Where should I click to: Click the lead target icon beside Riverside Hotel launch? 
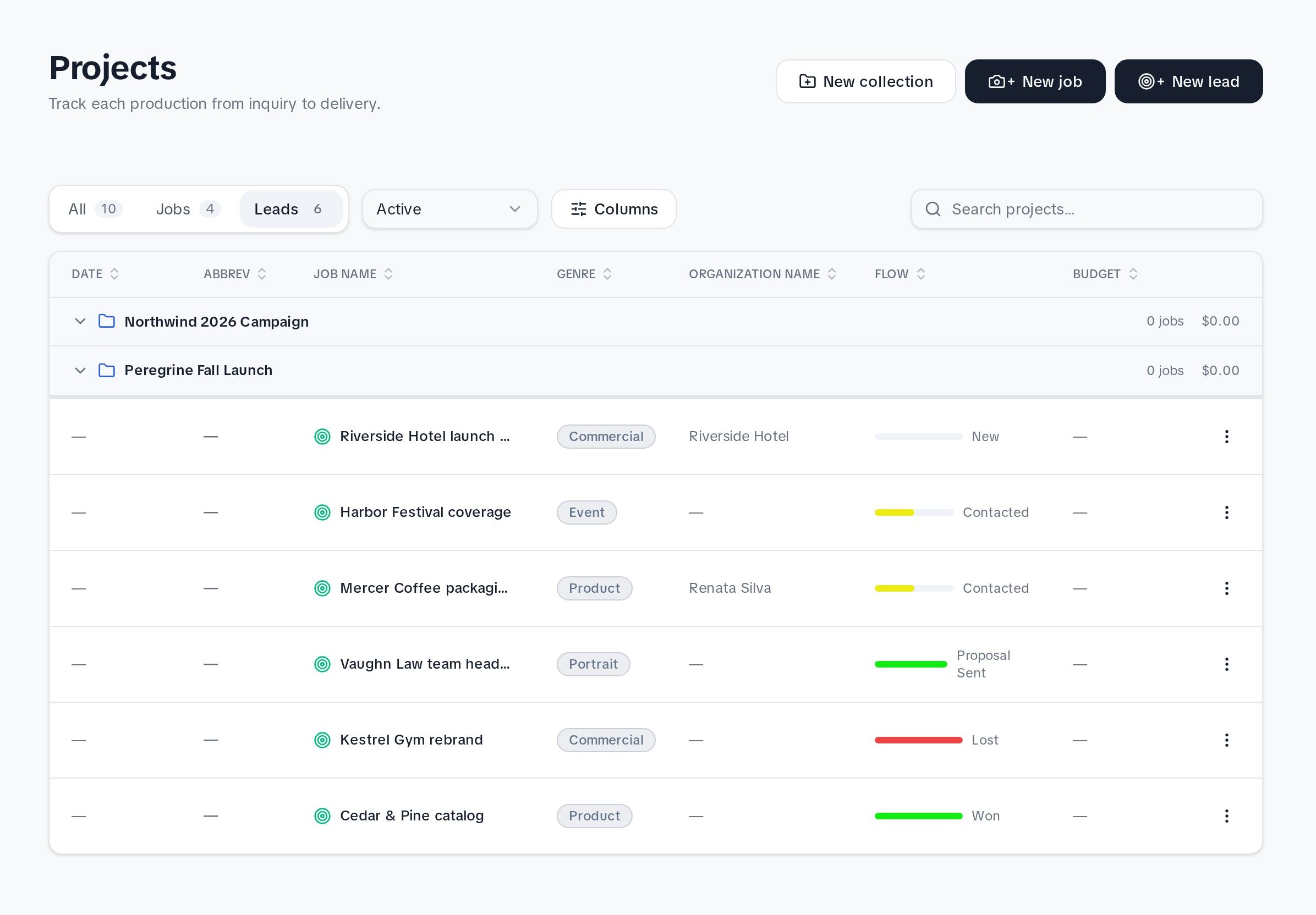(323, 437)
